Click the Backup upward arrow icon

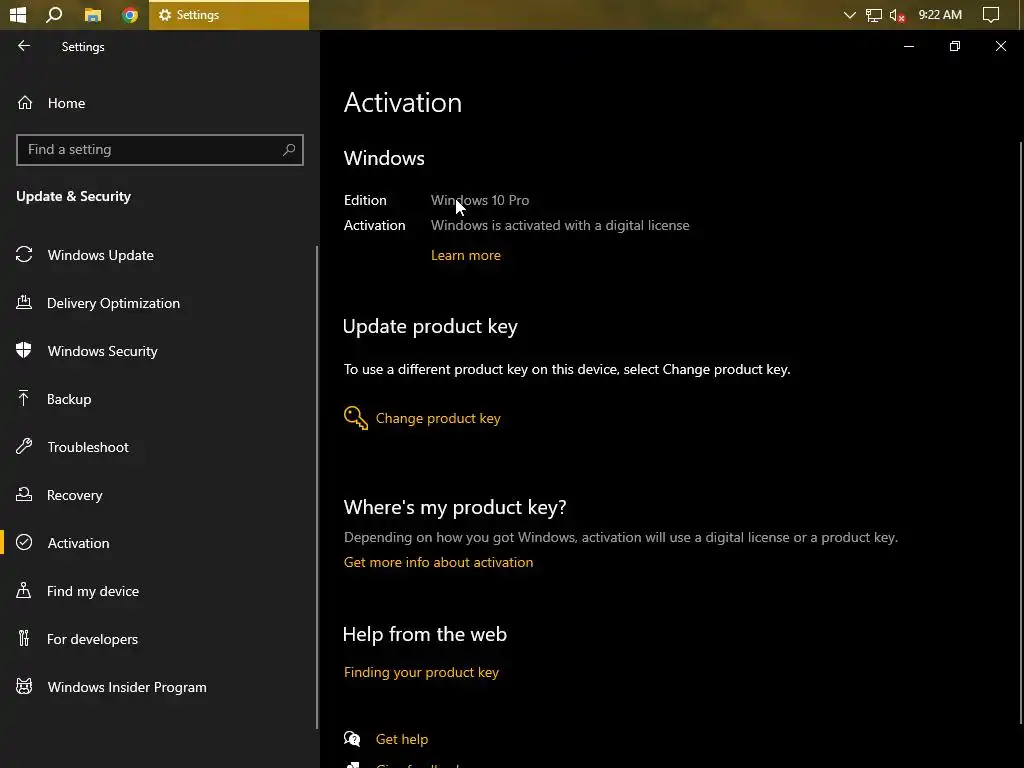[24, 398]
